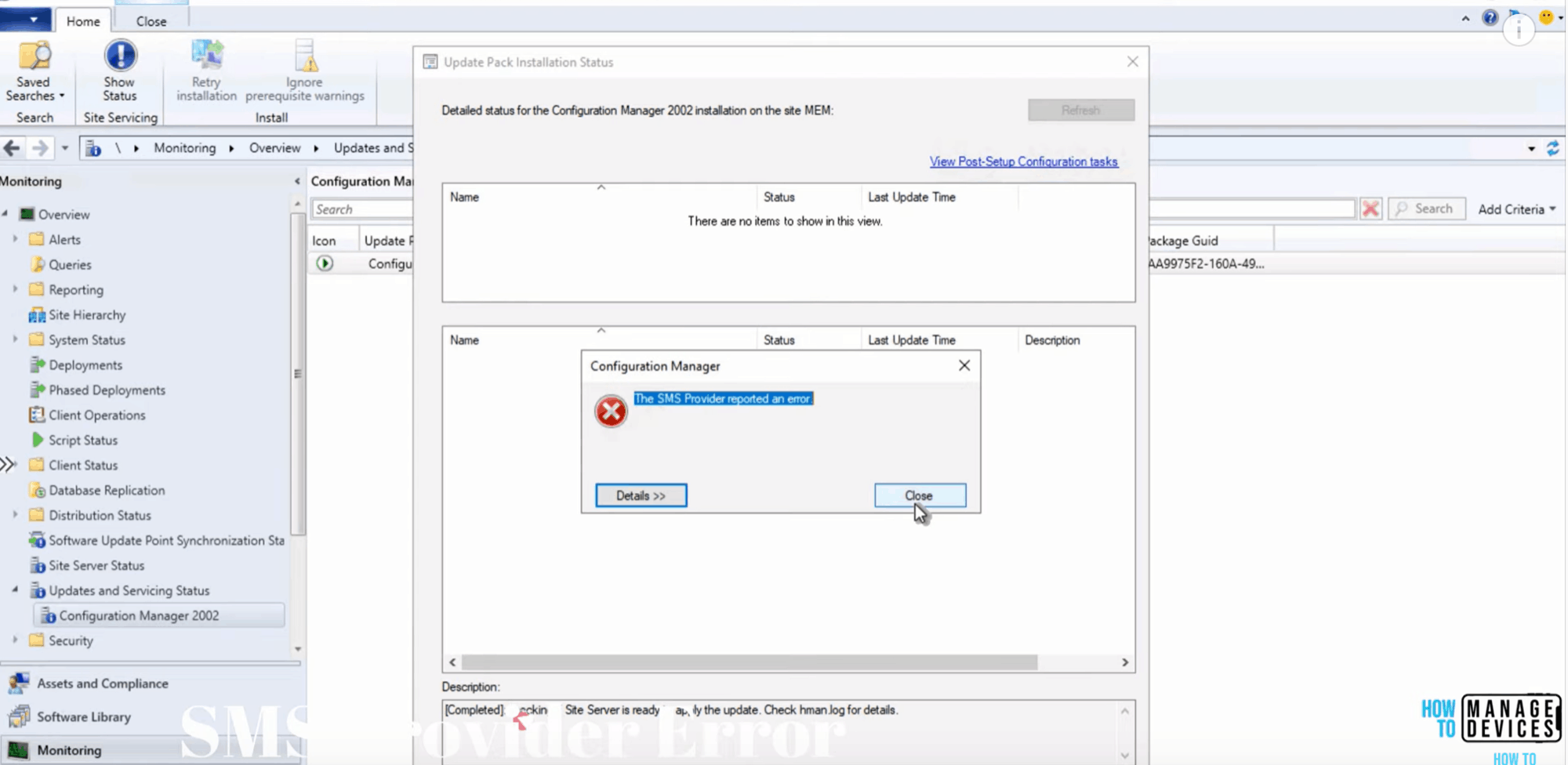Select Distribution Status folder

[100, 515]
